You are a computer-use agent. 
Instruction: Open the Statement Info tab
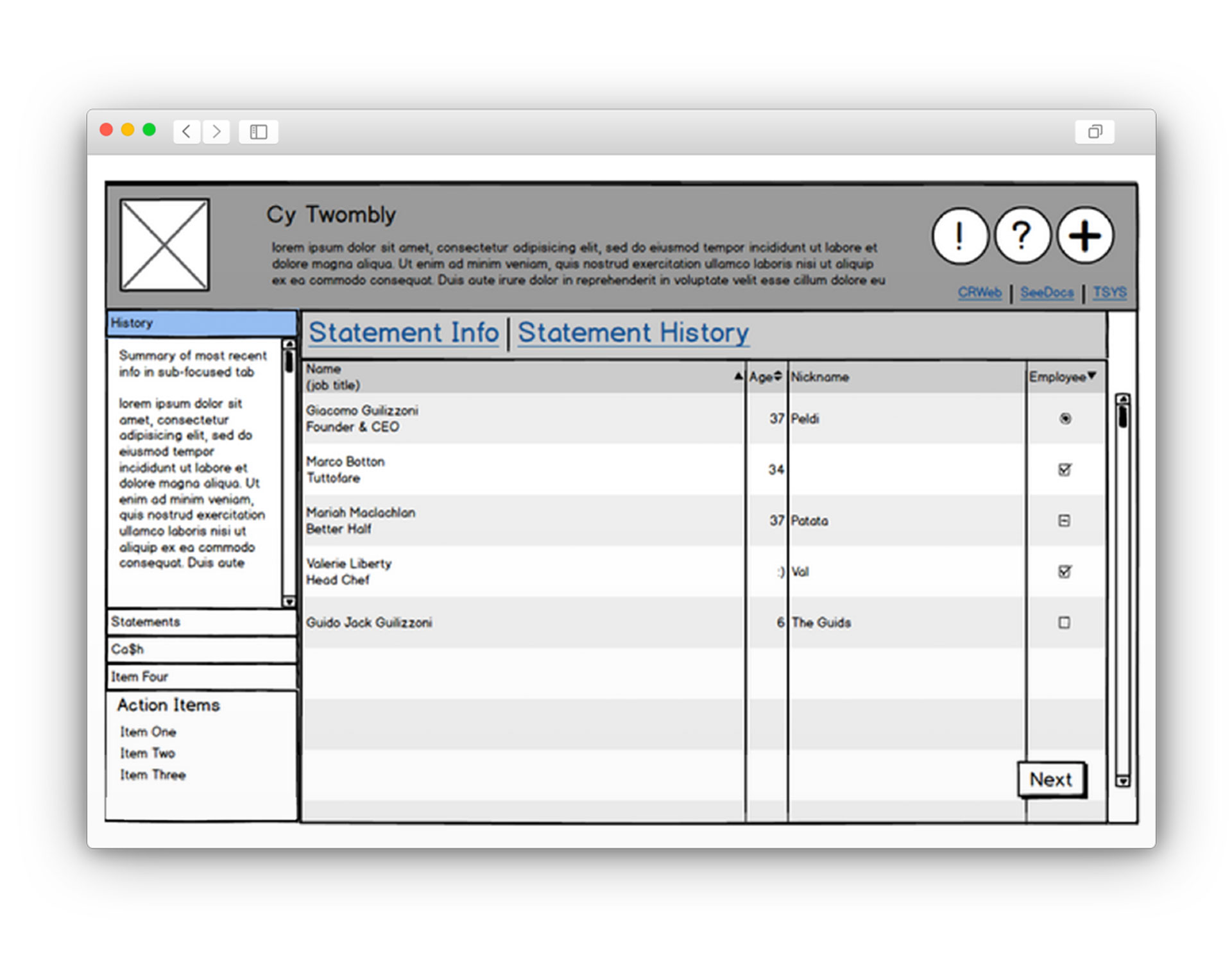click(x=404, y=333)
